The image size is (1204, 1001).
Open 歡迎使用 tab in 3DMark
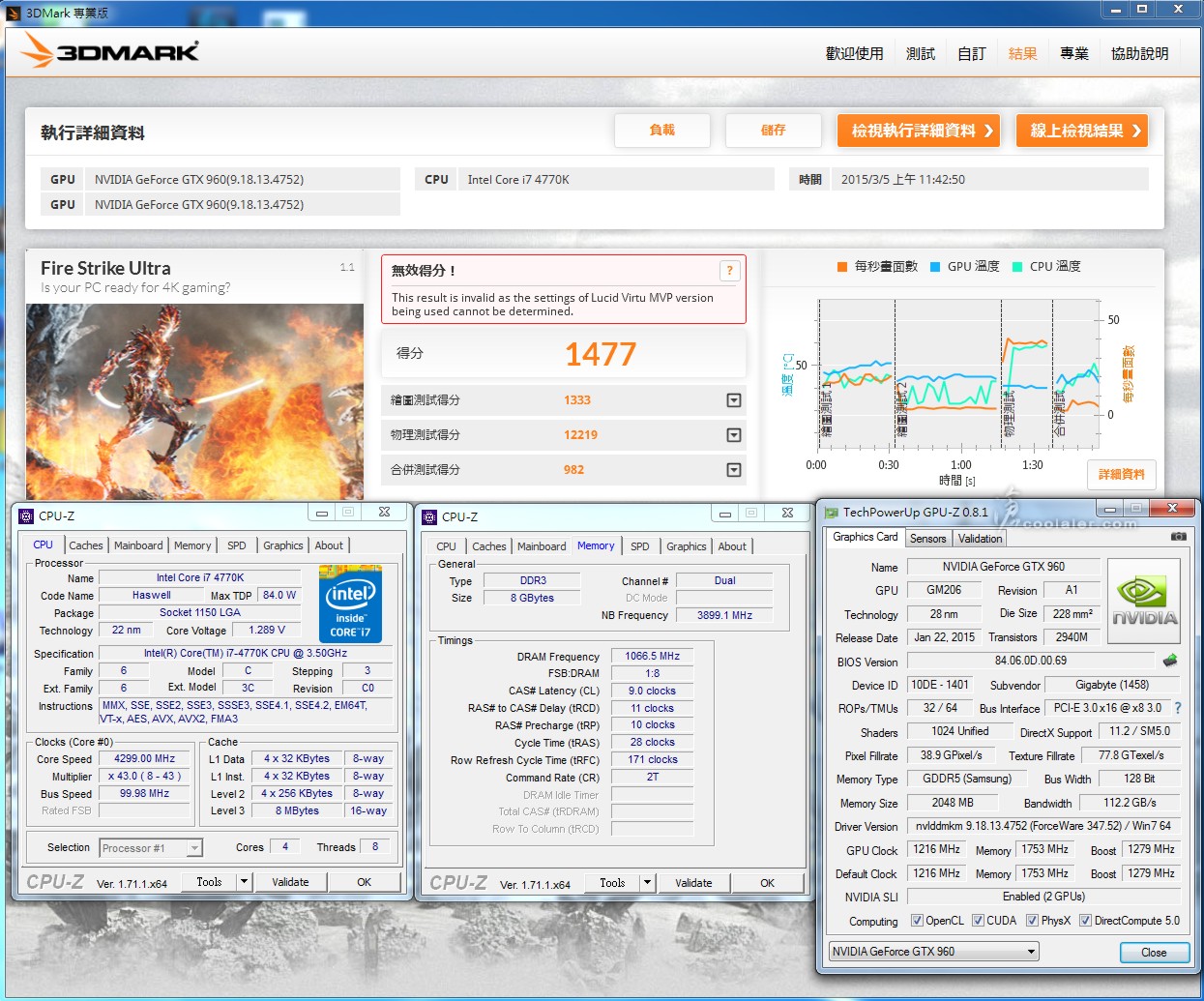coord(854,53)
